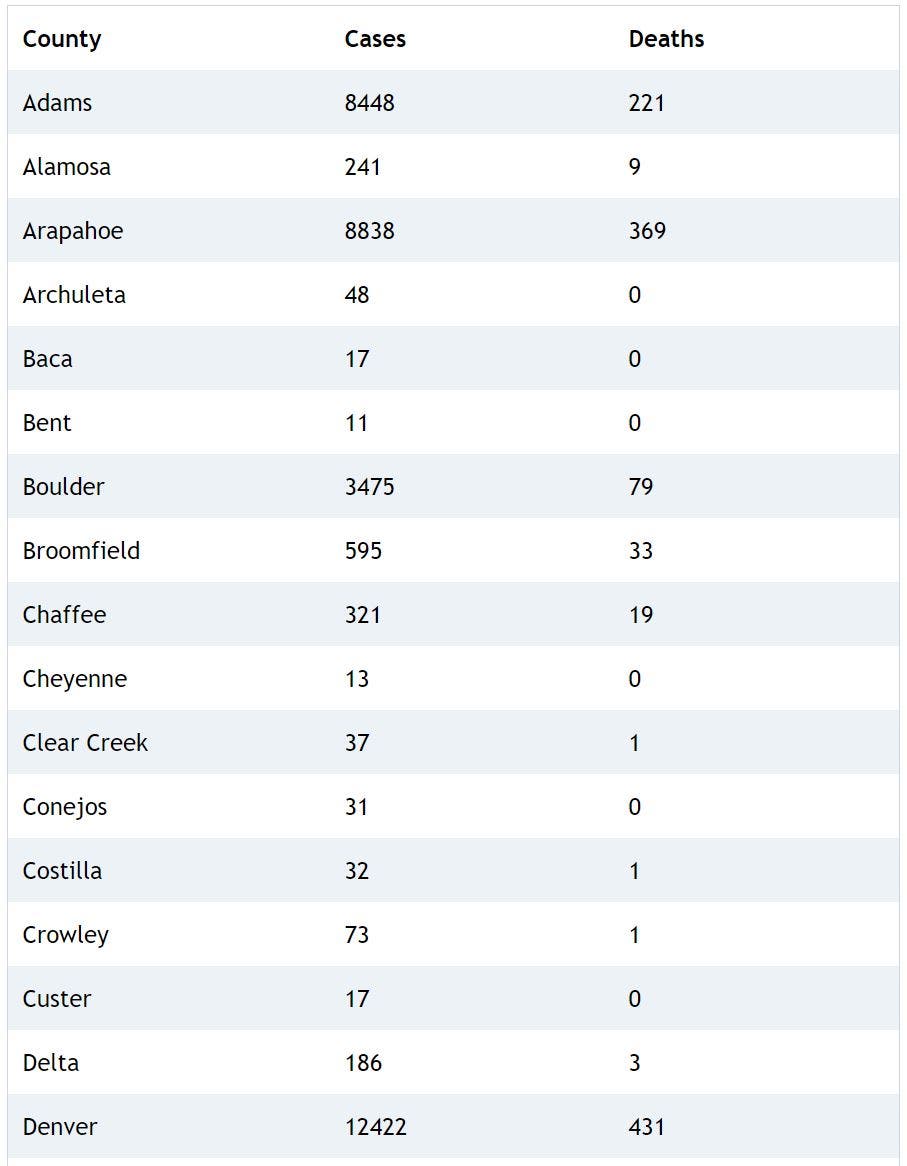Click Denver cases value 12422

click(375, 1127)
